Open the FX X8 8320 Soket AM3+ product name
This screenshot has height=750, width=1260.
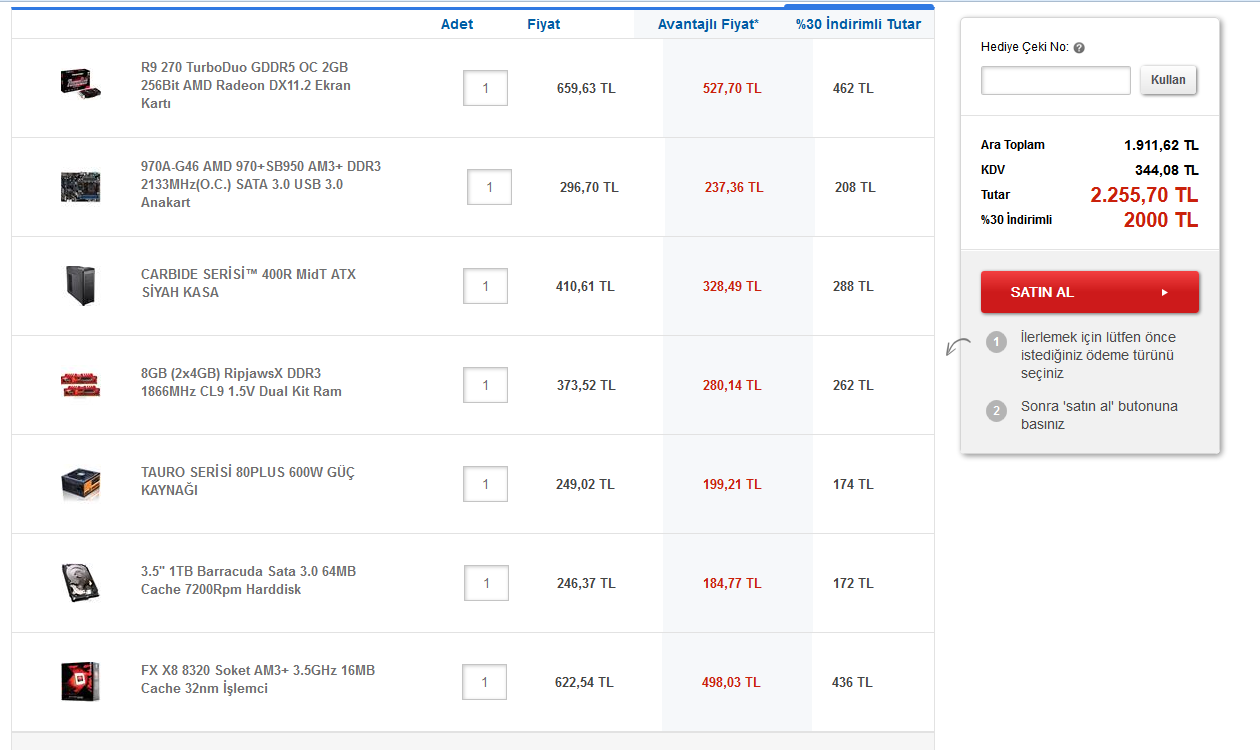(x=258, y=679)
